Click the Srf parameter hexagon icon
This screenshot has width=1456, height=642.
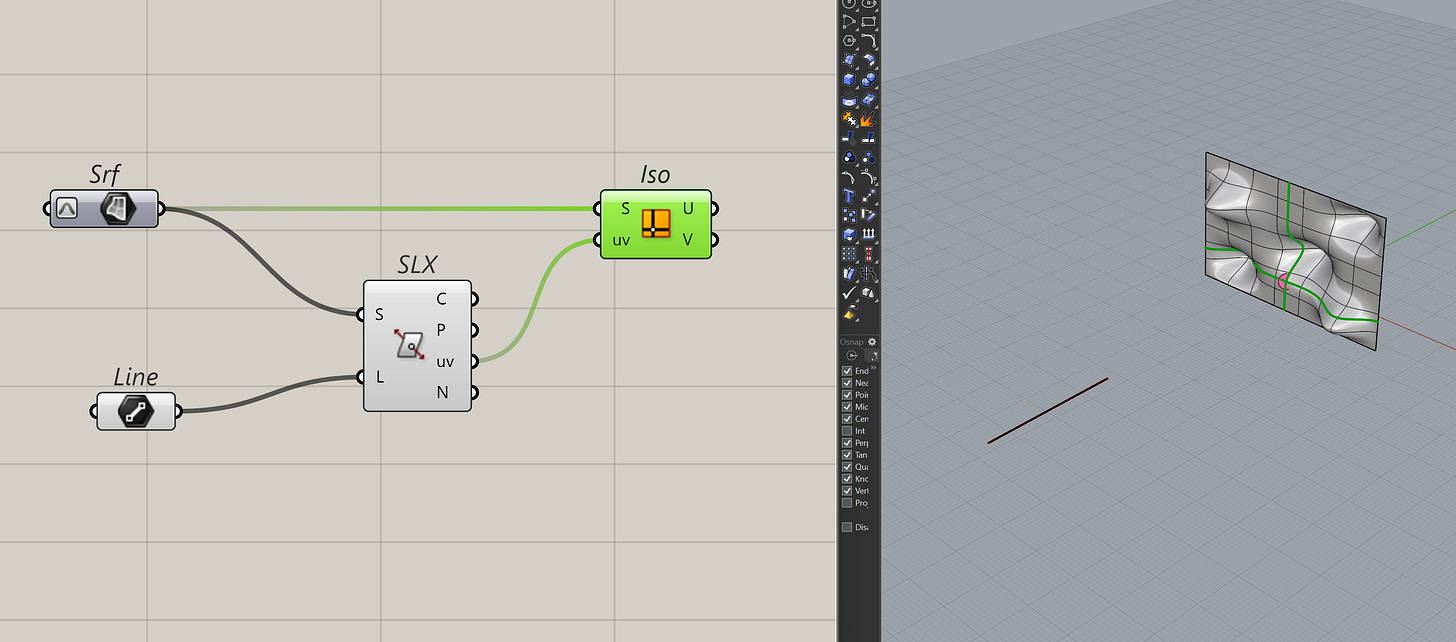point(119,209)
